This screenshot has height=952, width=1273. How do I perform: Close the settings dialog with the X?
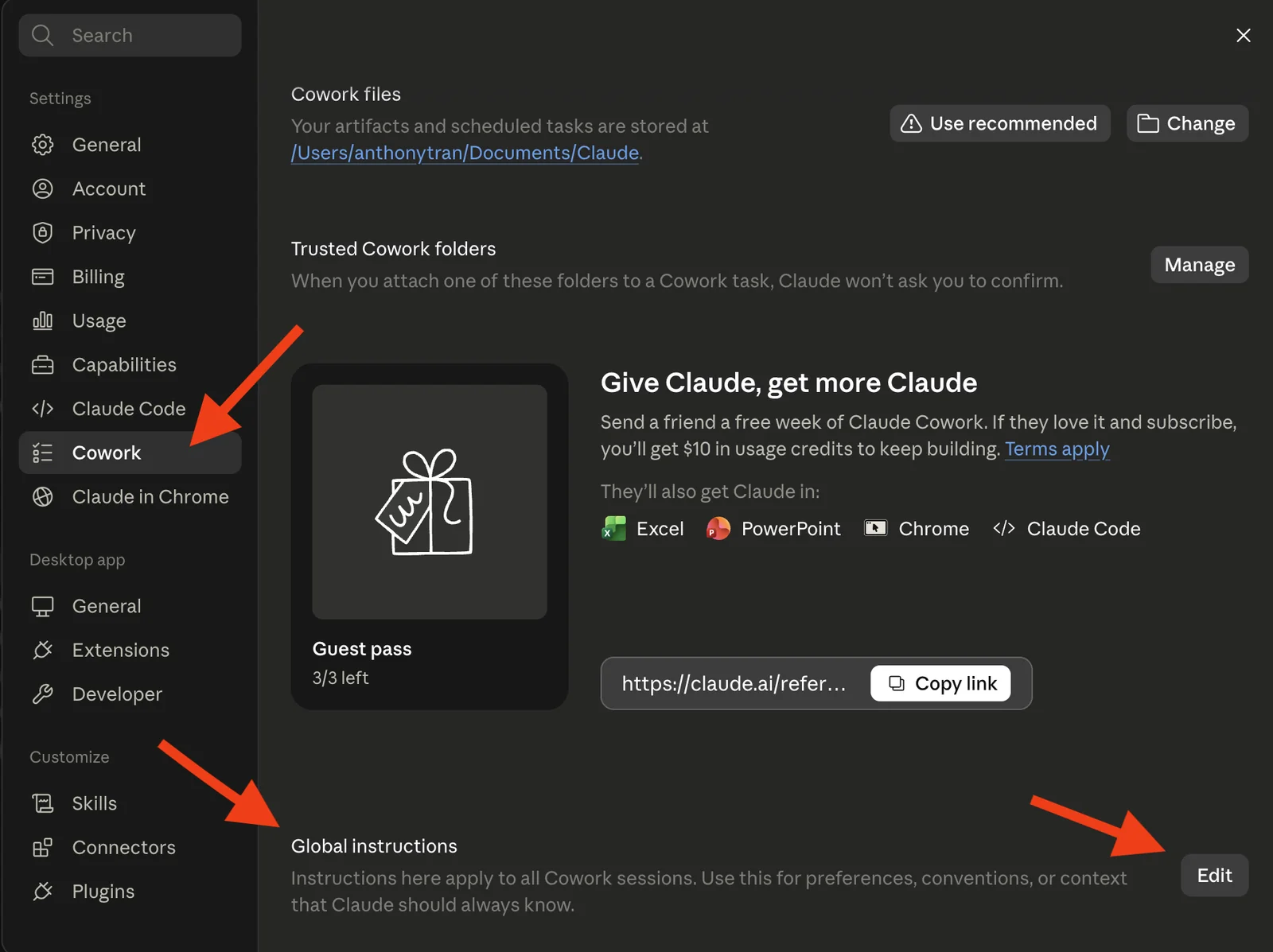click(x=1244, y=35)
